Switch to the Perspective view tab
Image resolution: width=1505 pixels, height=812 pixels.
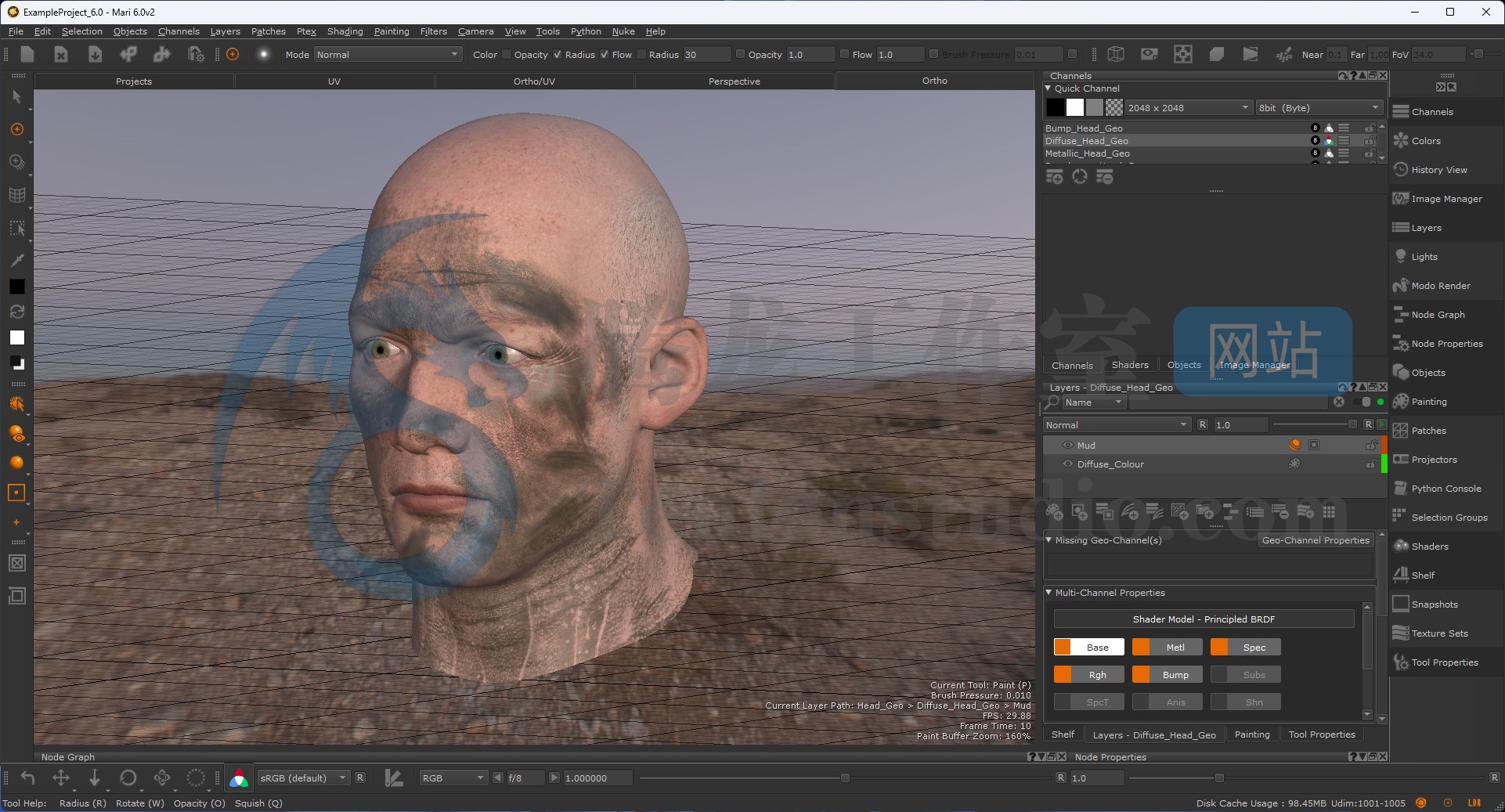click(x=734, y=81)
